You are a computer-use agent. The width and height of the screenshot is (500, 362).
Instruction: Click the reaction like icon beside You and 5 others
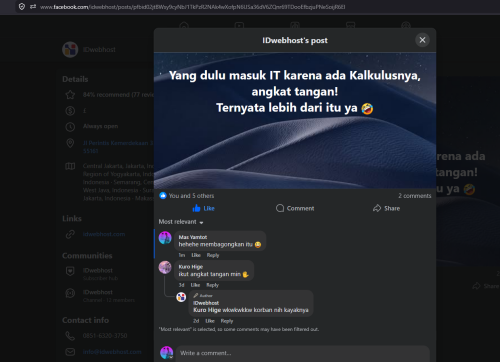(x=163, y=196)
